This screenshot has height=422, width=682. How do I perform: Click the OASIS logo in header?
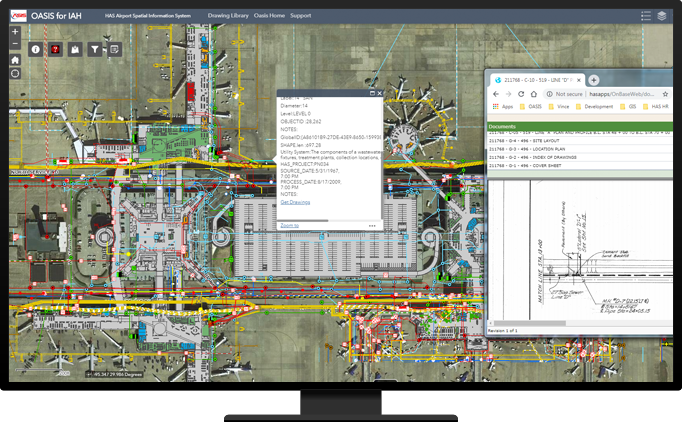click(19, 16)
